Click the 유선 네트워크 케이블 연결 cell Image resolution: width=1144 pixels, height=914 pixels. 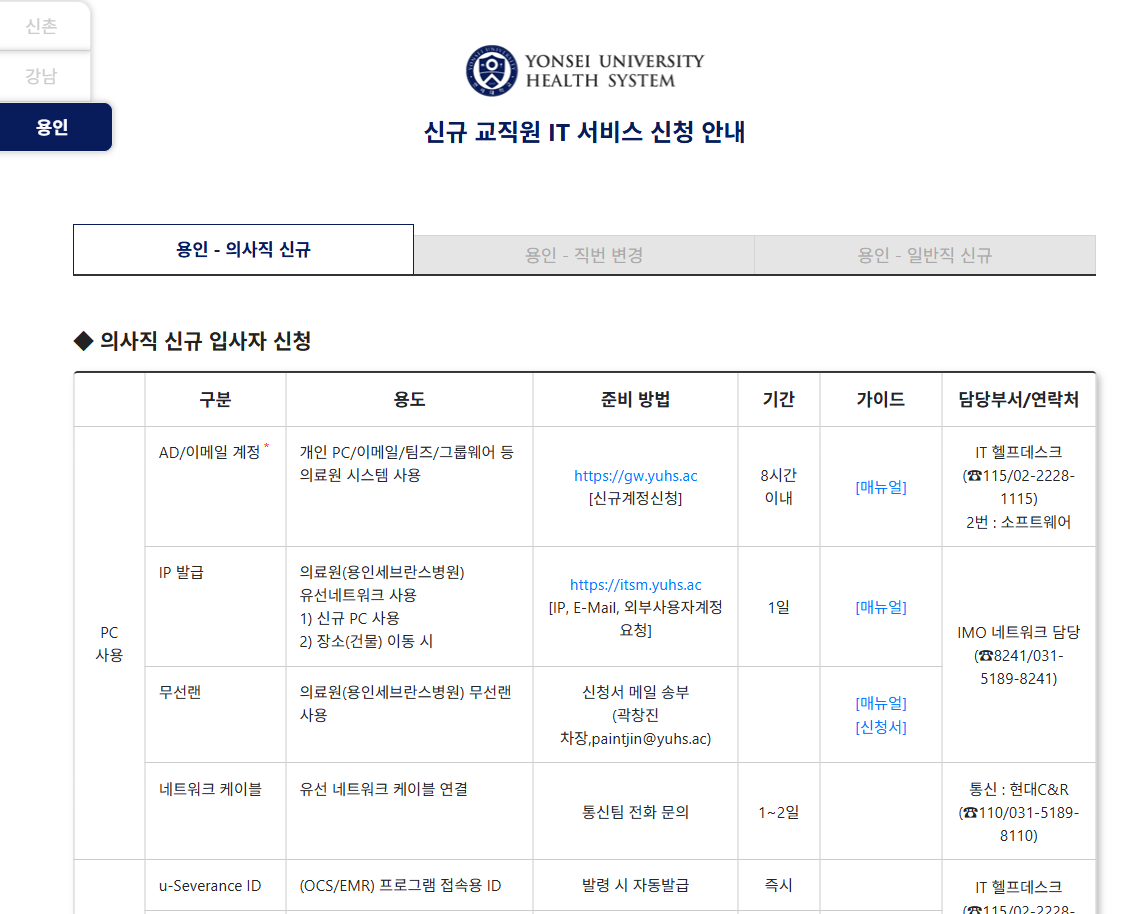(x=409, y=811)
